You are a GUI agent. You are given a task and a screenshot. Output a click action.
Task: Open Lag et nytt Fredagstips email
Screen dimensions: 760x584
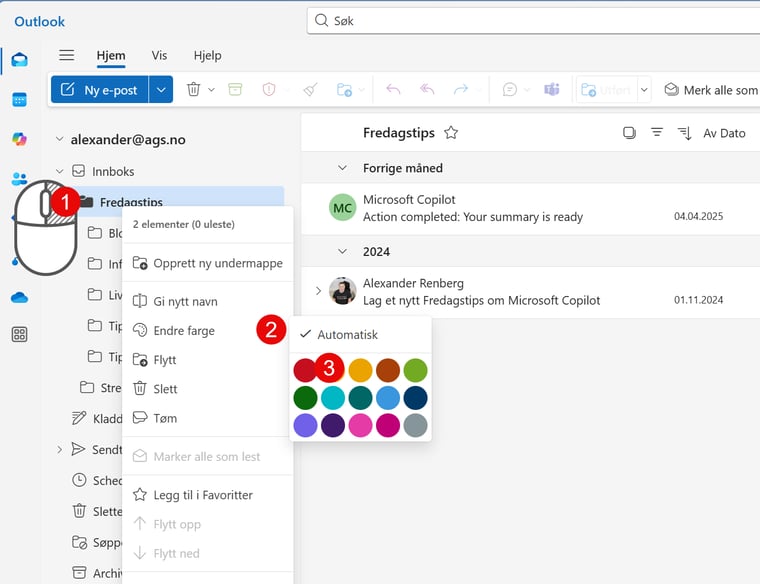[530, 292]
